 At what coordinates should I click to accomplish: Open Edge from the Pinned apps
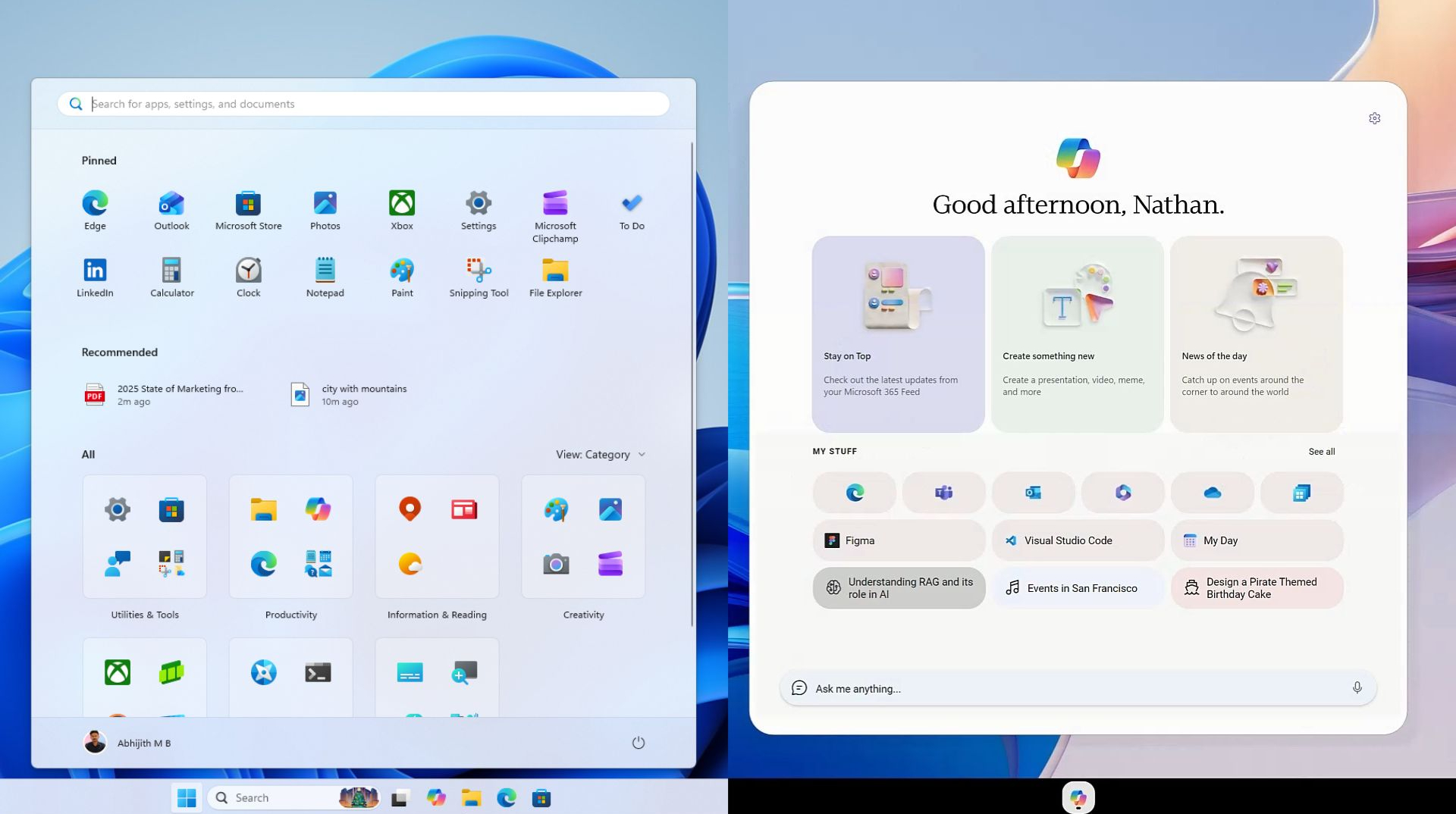click(x=95, y=210)
